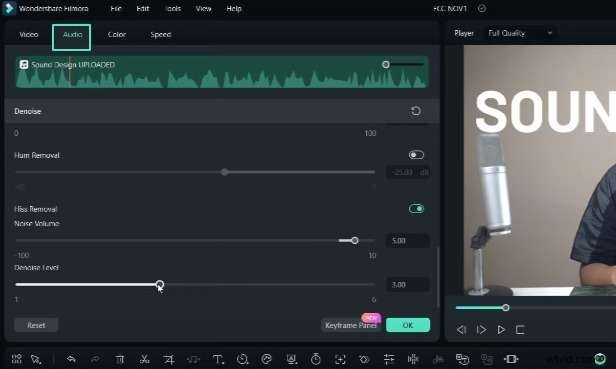Switch to the Video tab

pos(29,35)
